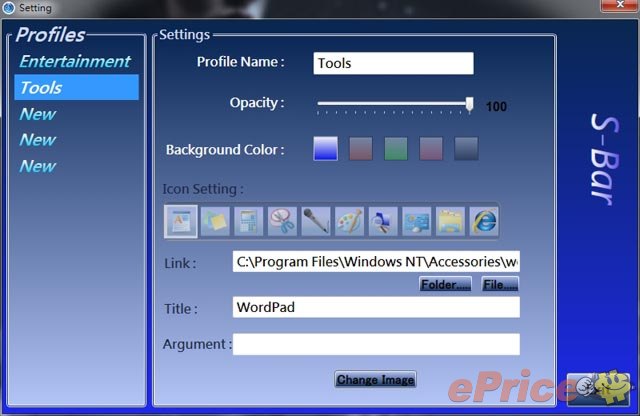
Task: Select the Control Panel icon
Action: (x=416, y=221)
